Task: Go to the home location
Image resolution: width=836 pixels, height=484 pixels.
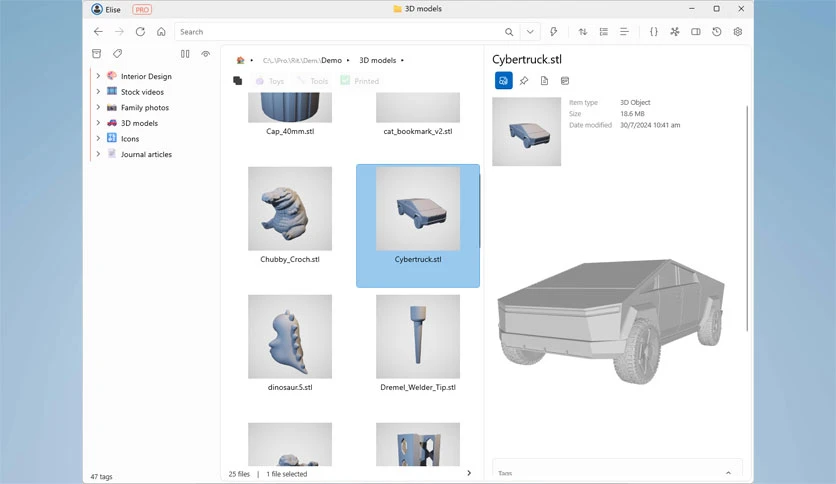Action: point(161,32)
